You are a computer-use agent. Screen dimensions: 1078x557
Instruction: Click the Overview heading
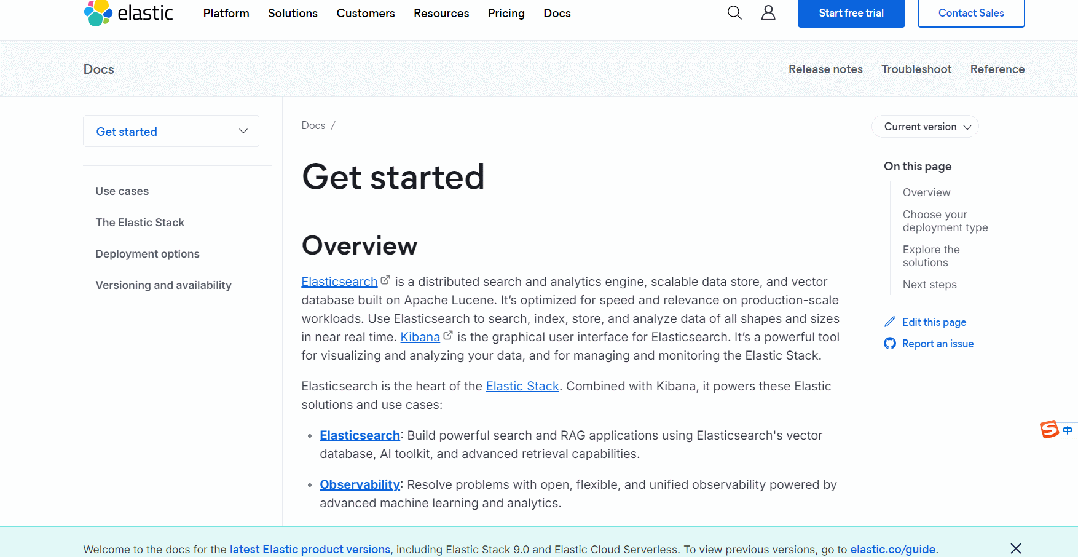click(360, 245)
